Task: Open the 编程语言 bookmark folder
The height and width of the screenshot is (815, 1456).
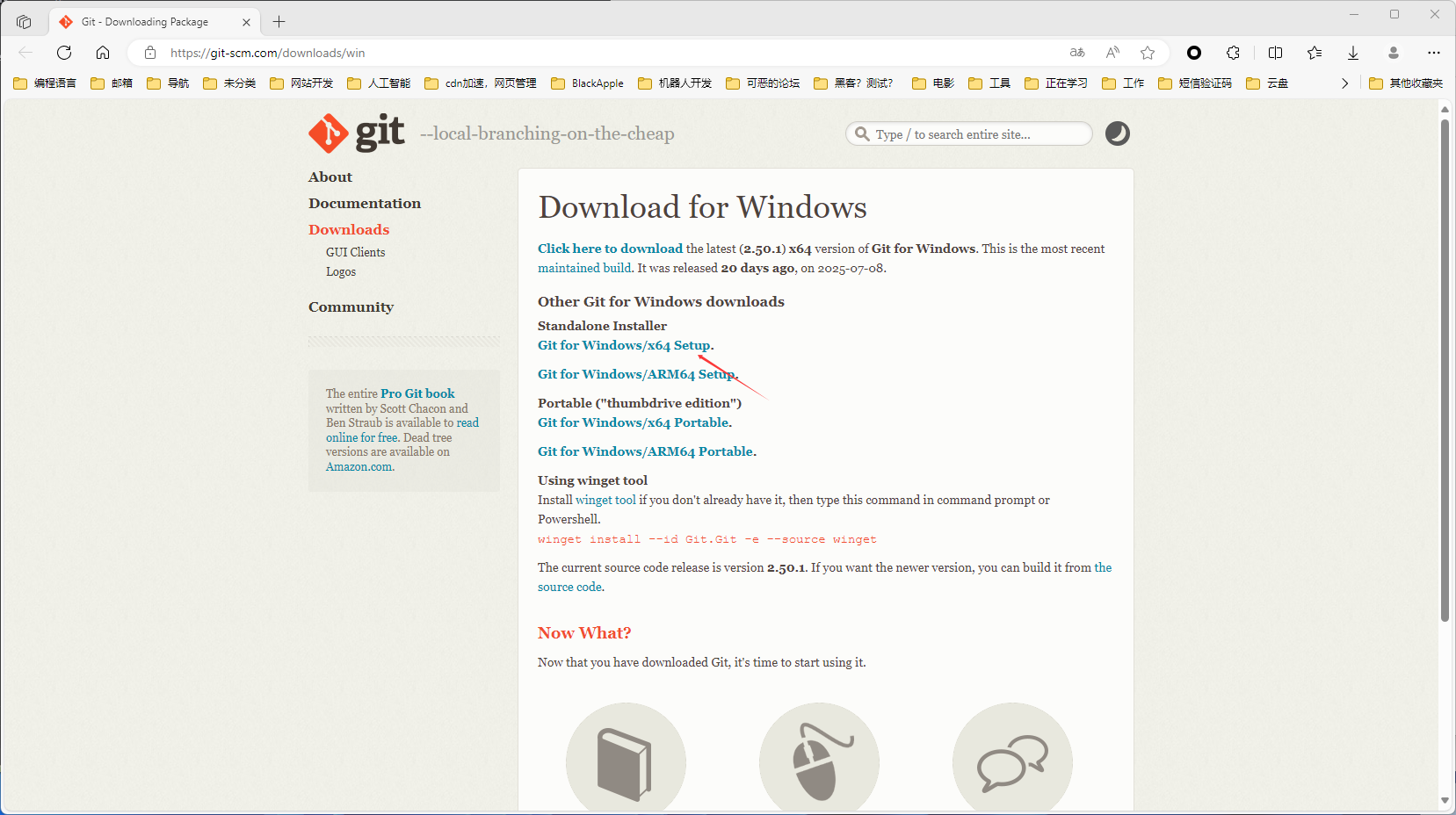Action: [45, 83]
